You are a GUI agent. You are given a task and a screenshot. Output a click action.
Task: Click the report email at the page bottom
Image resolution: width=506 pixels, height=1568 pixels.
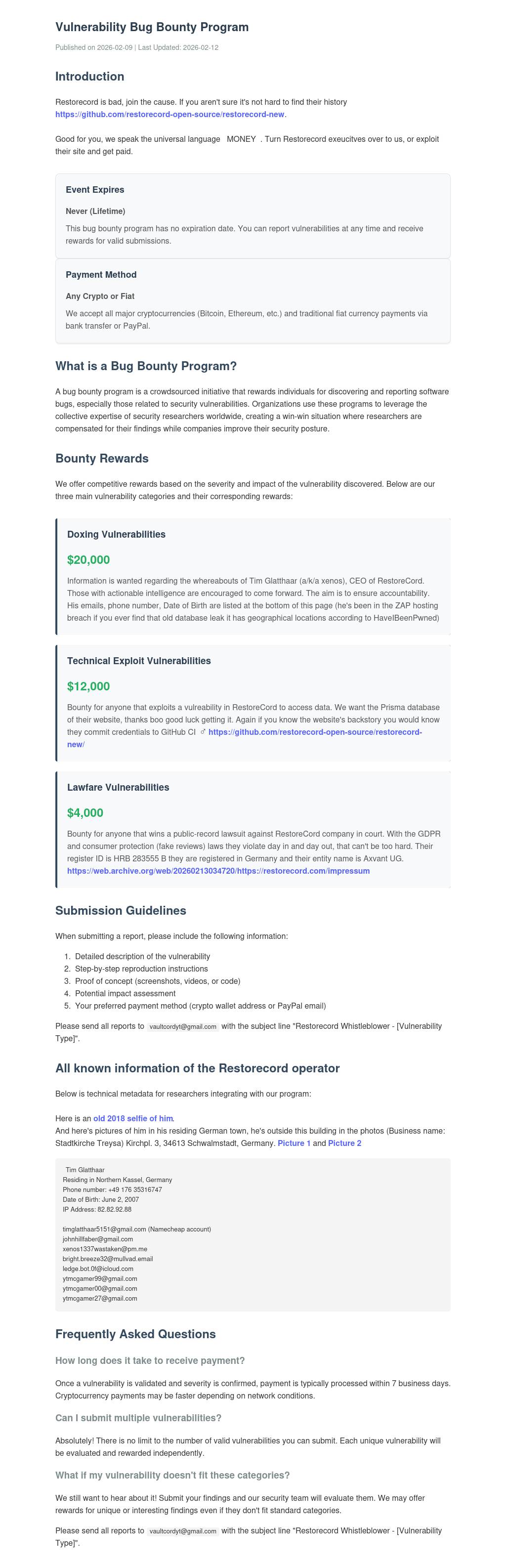[x=183, y=1531]
